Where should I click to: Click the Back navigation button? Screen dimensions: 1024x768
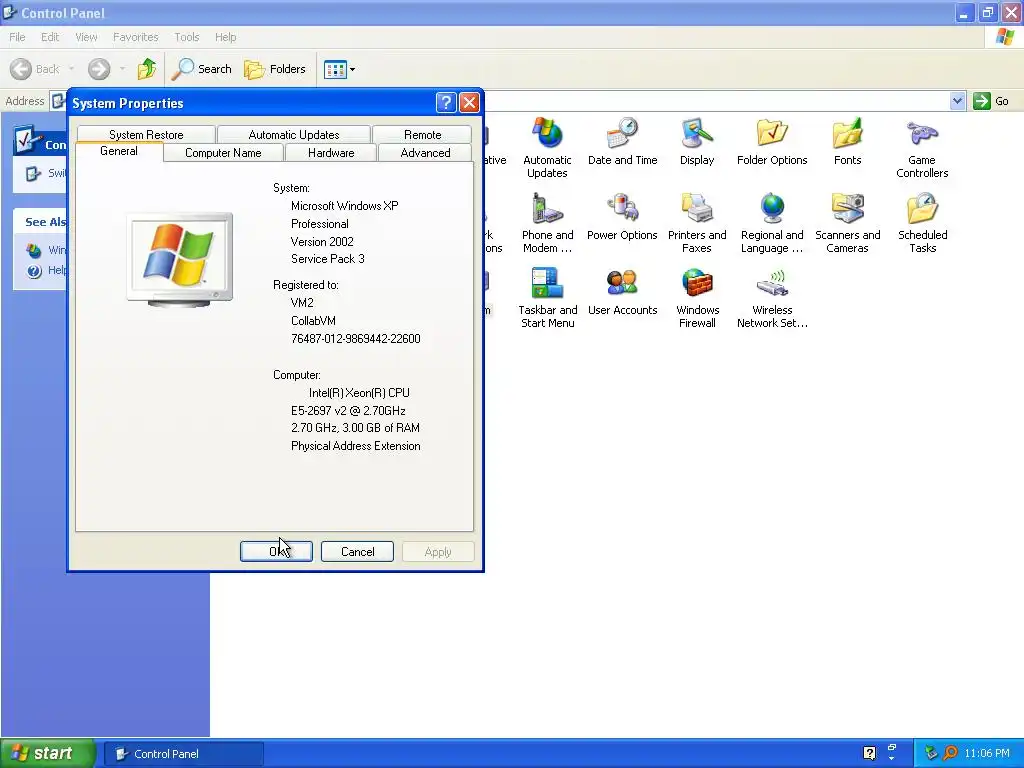[x=35, y=69]
